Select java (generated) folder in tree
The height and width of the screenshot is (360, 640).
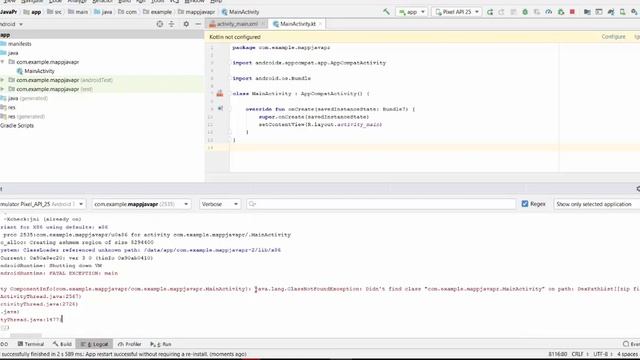point(24,98)
